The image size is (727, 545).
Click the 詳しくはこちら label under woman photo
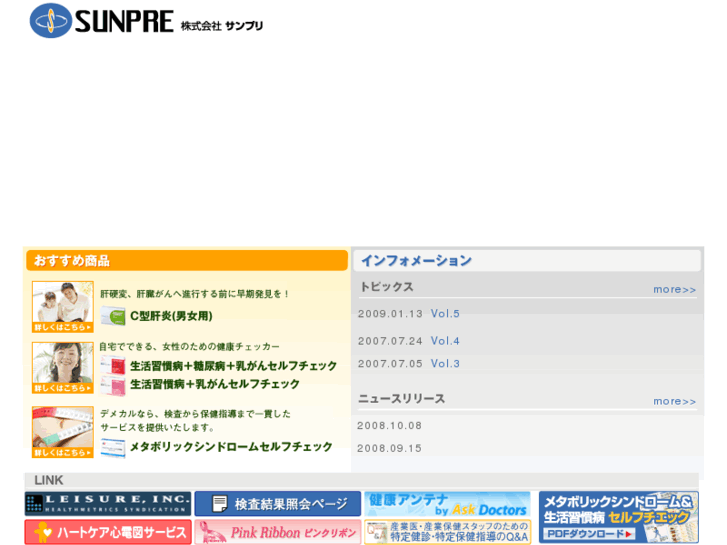point(63,388)
